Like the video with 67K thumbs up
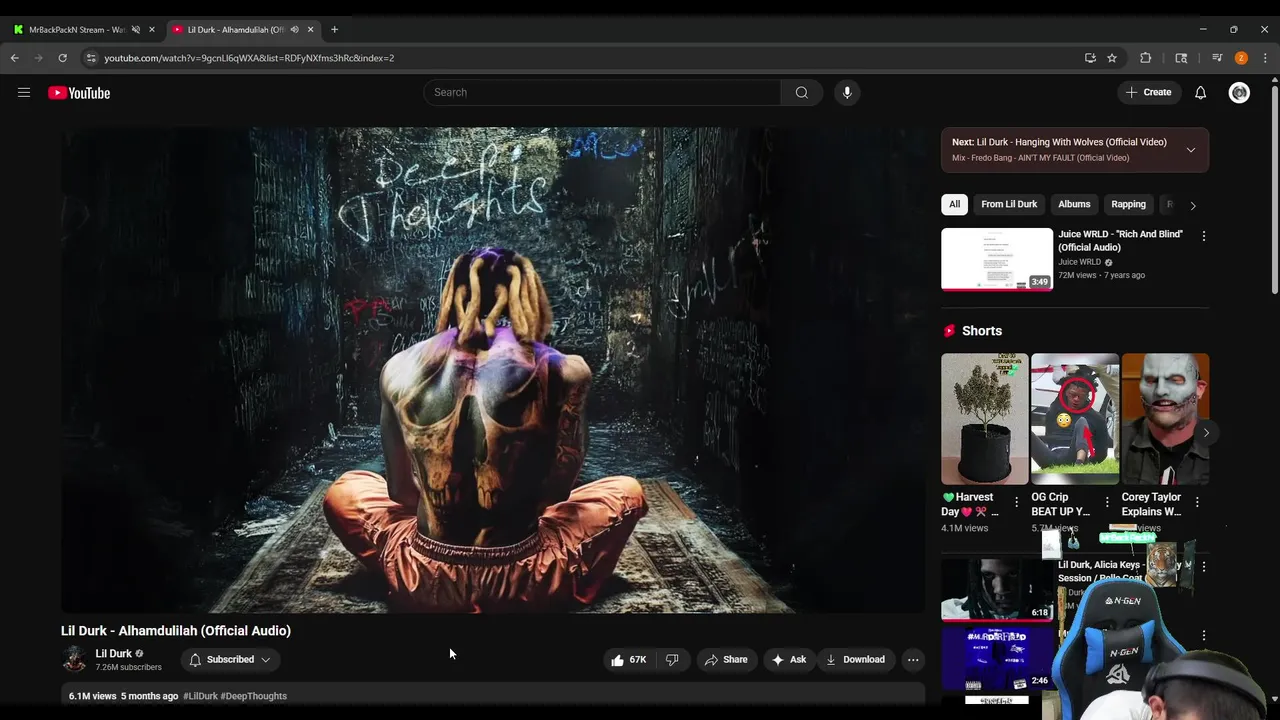1280x720 pixels. (x=629, y=660)
